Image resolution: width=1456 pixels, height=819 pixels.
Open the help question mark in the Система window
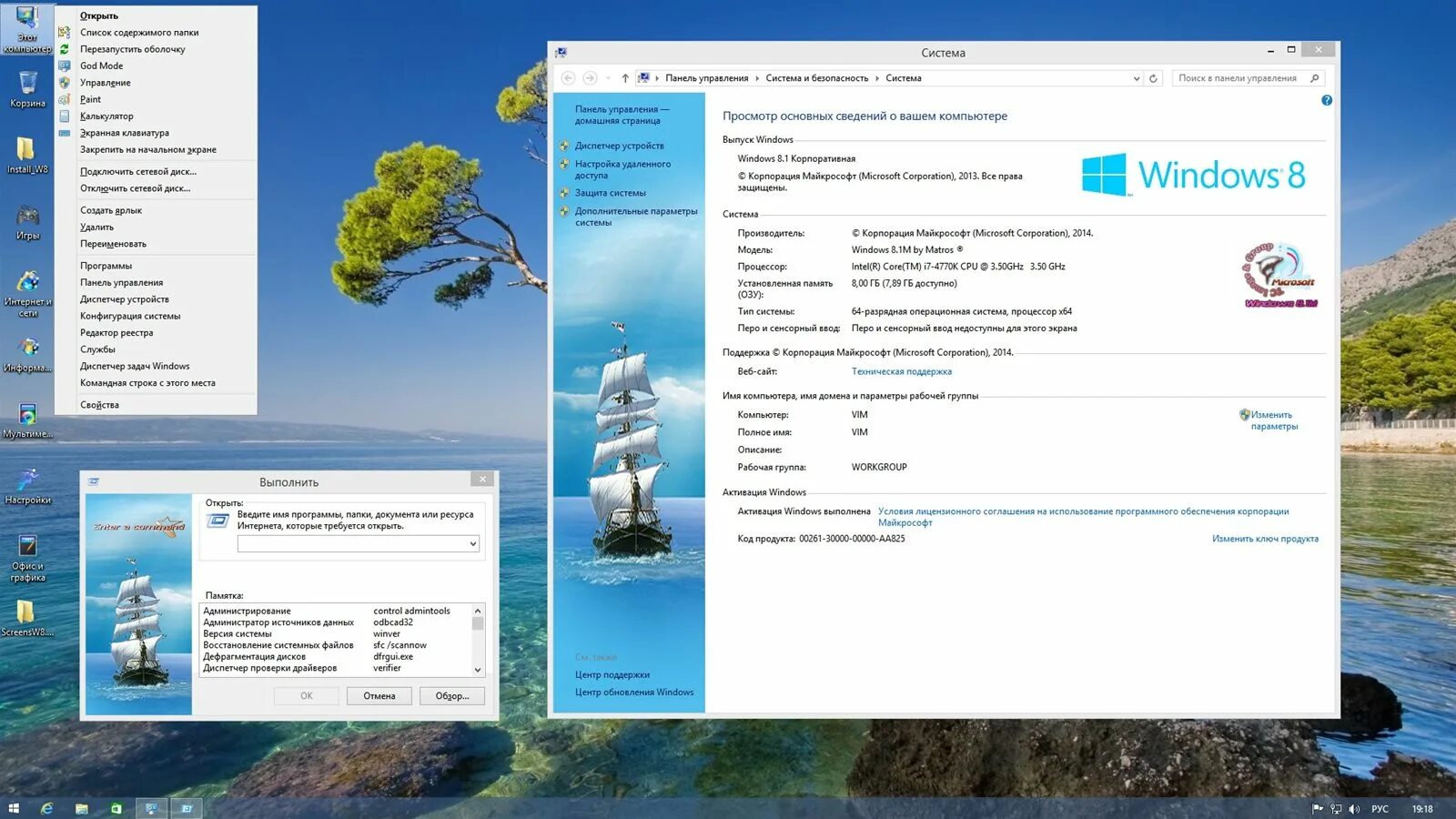pyautogui.click(x=1327, y=100)
